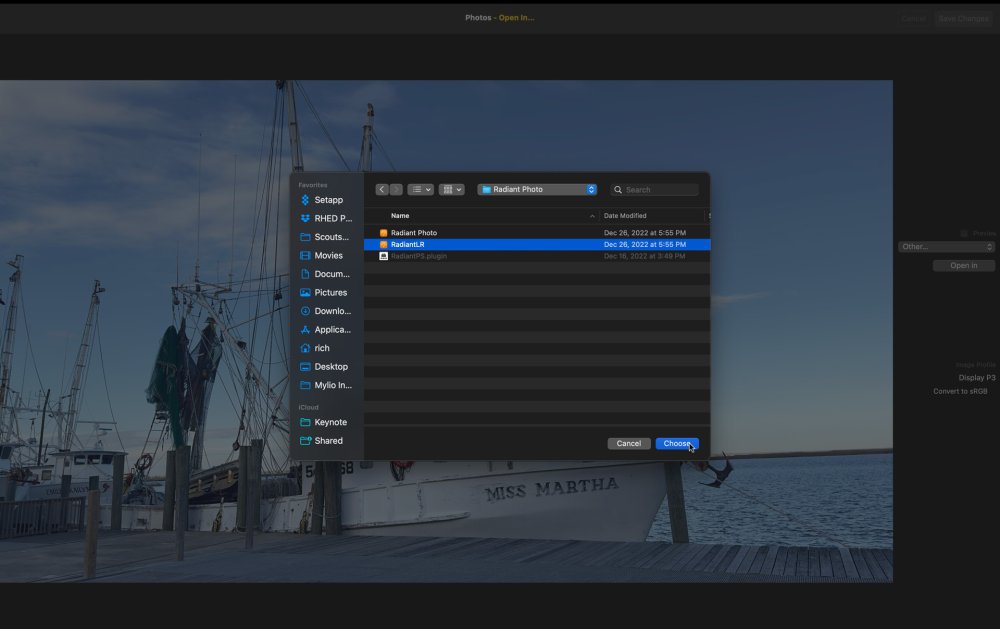Select the Pictures sidebar icon
Screen dimensions: 1000x629
(305, 293)
